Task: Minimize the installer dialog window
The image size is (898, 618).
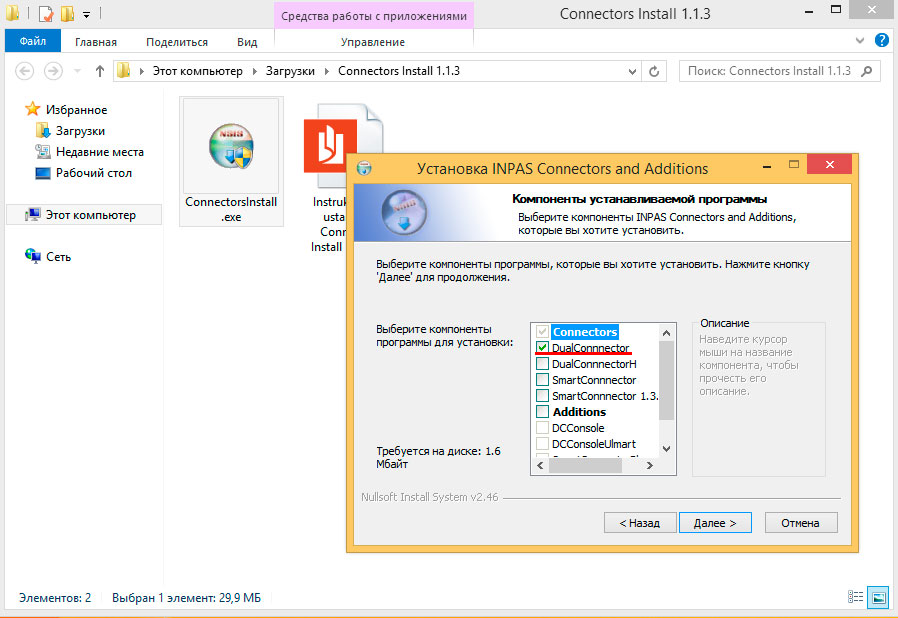Action: (x=767, y=166)
